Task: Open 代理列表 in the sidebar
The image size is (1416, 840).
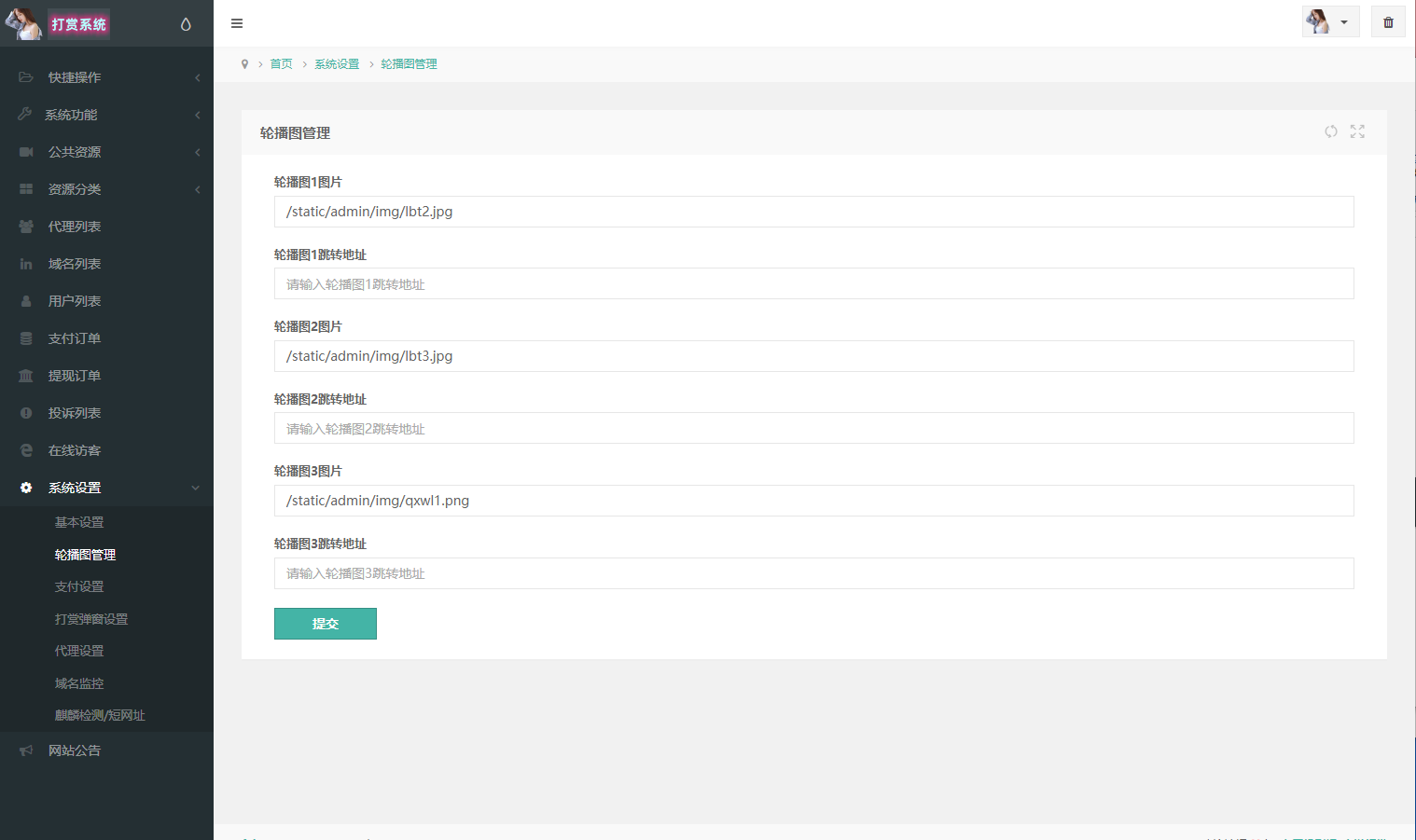Action: click(75, 227)
